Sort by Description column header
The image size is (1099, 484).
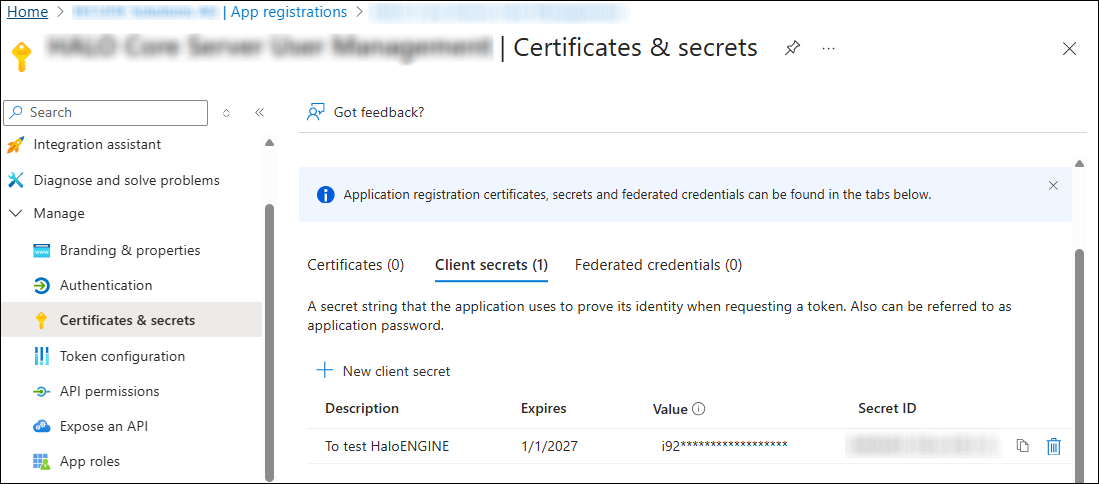tap(362, 408)
